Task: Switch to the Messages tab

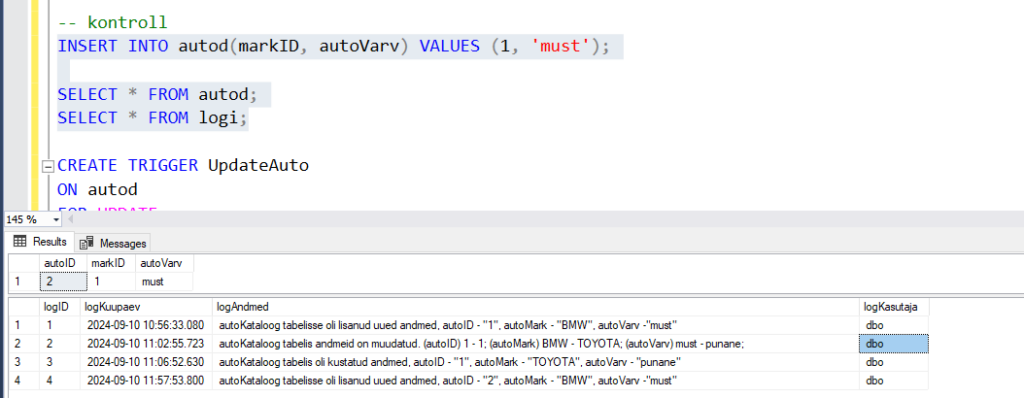Action: point(113,243)
